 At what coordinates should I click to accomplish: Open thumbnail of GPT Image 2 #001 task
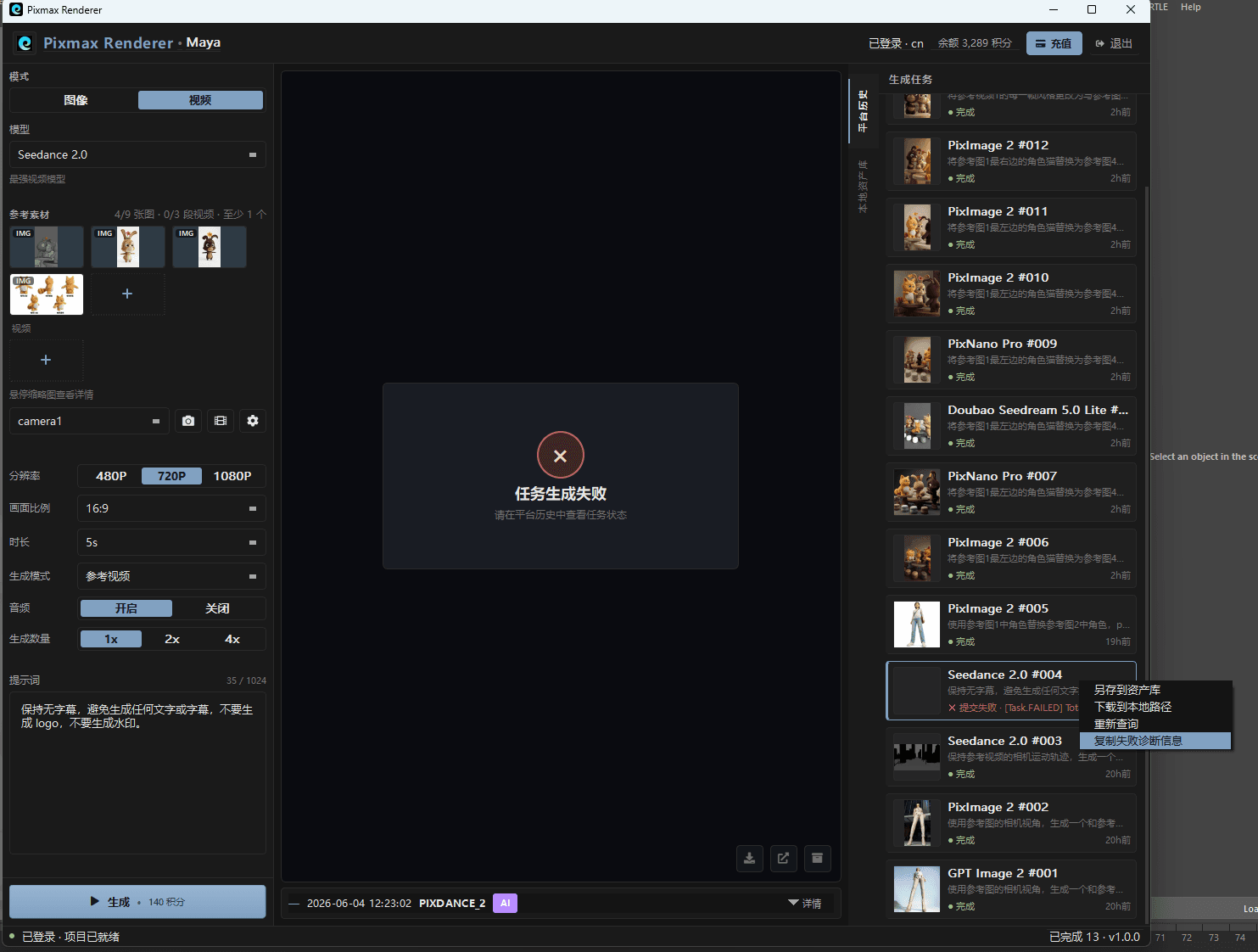pos(917,889)
